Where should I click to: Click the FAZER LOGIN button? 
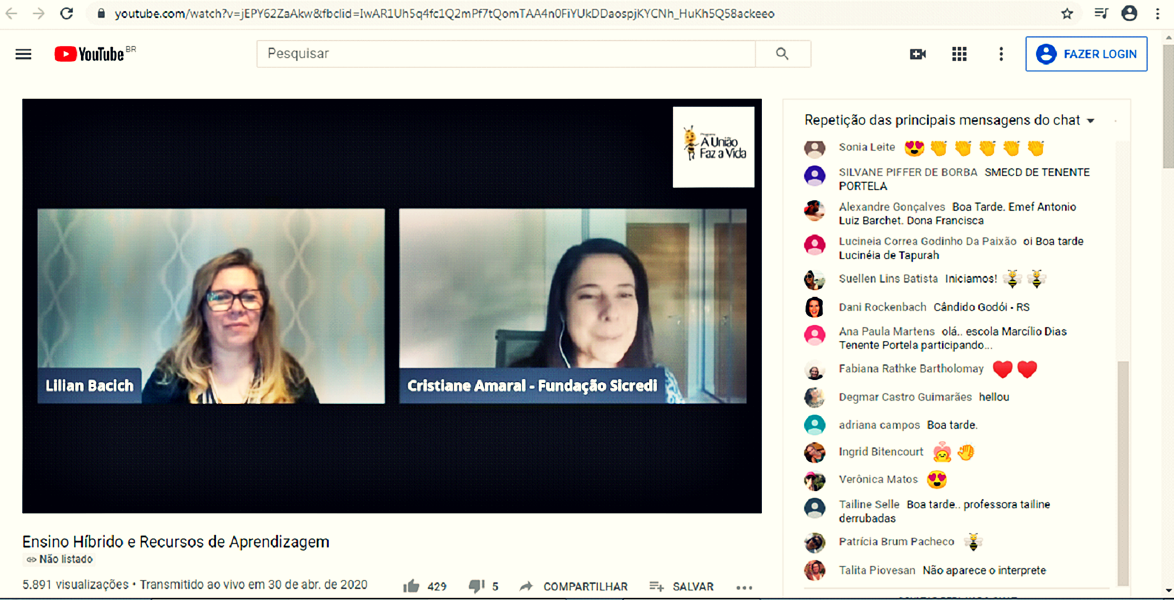tap(1086, 54)
